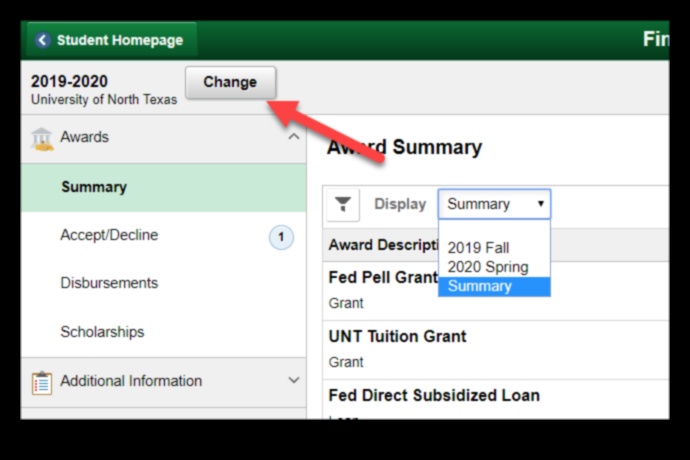The height and width of the screenshot is (460, 690).
Task: Click the Award Summary page heading
Action: click(404, 147)
